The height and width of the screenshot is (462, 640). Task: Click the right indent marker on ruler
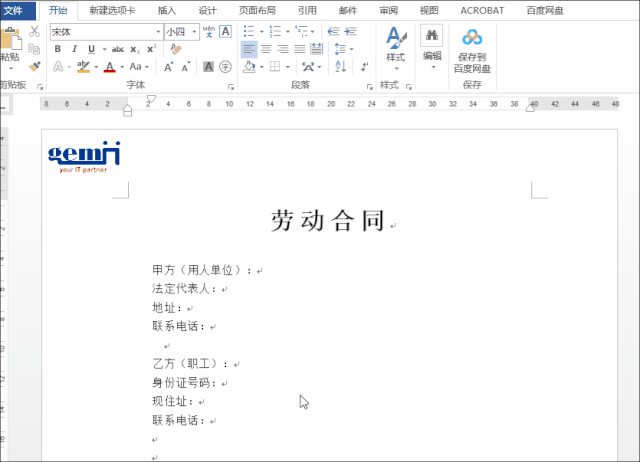tap(530, 108)
